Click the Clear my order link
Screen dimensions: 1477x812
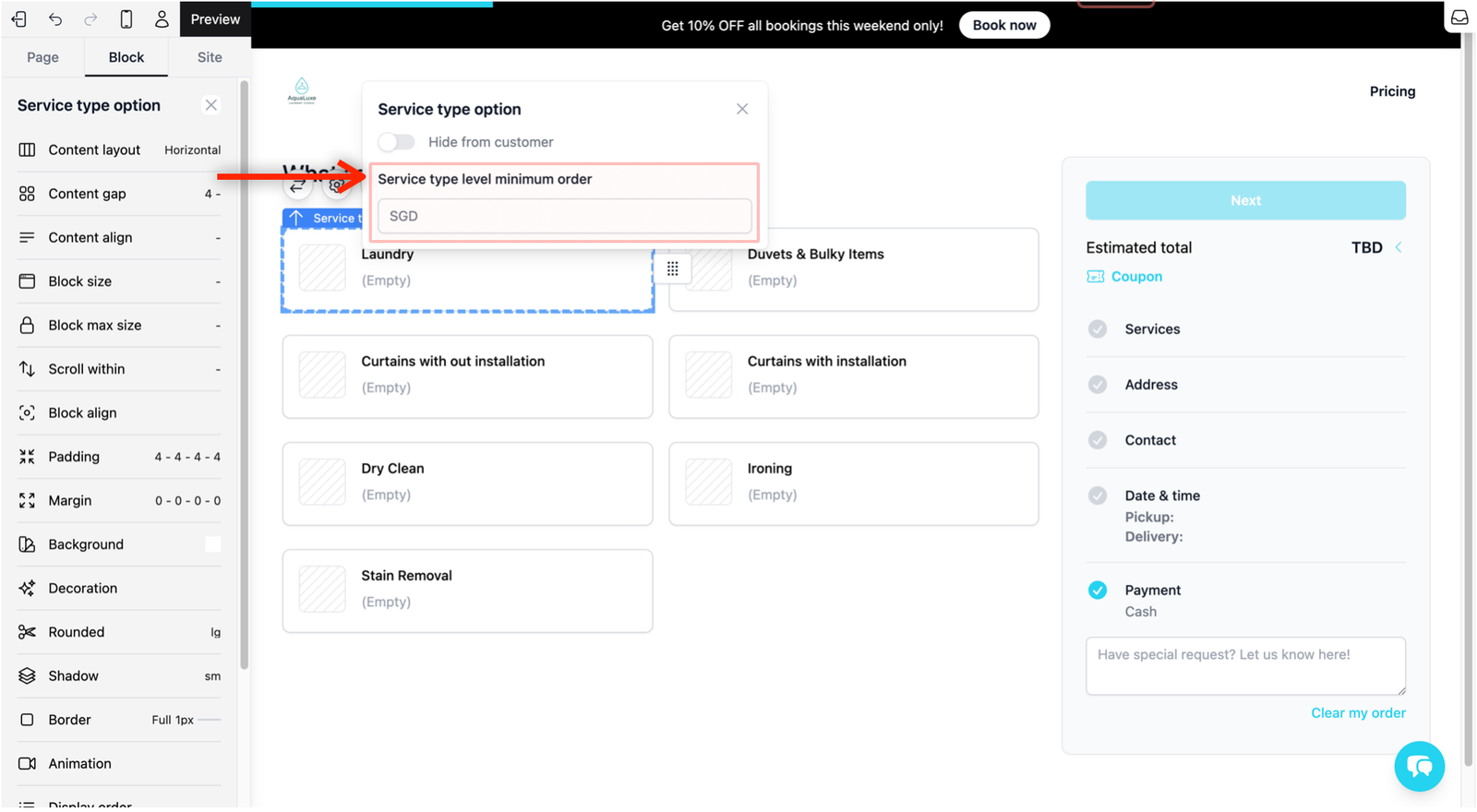(x=1358, y=713)
